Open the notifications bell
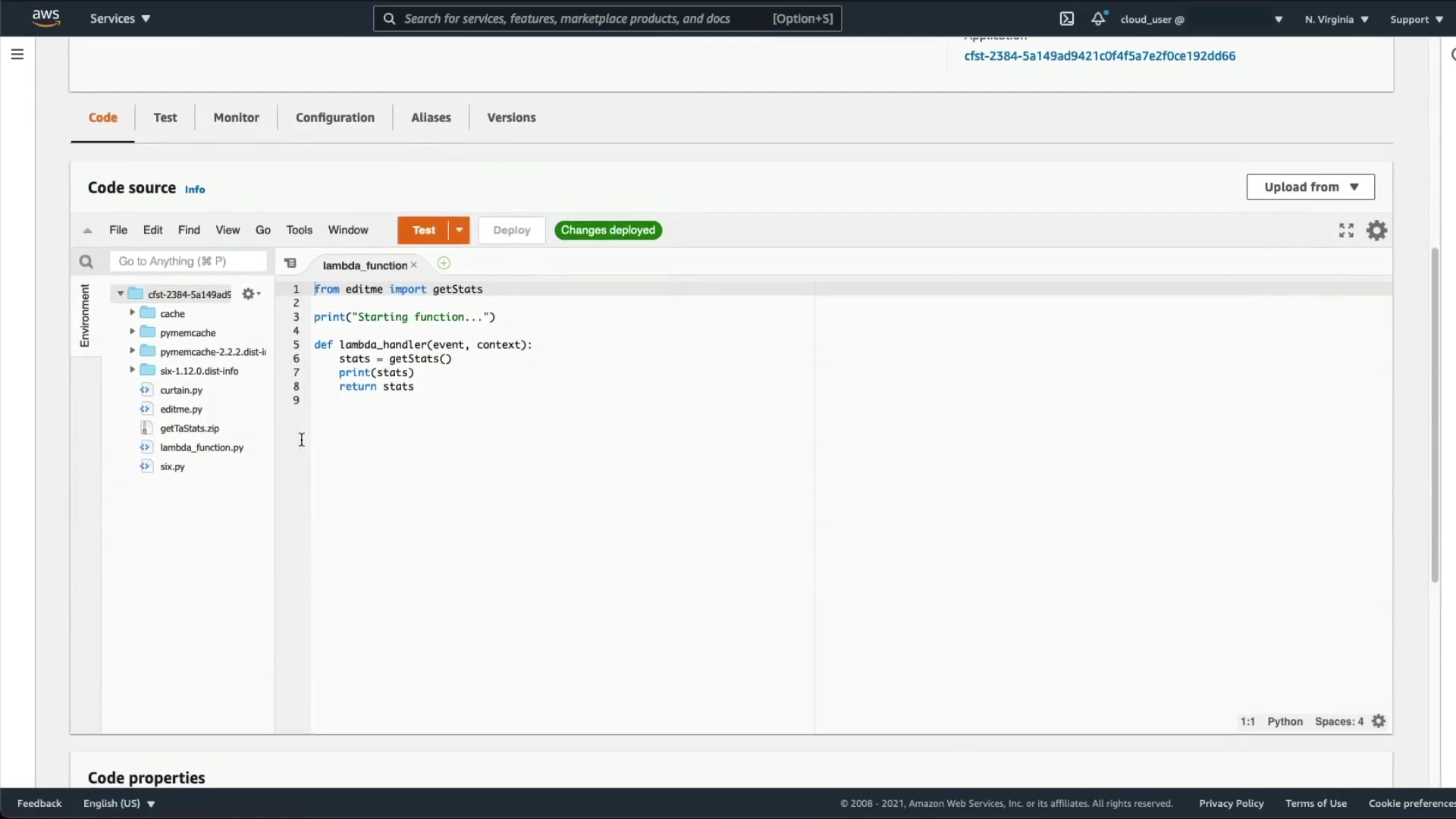The height and width of the screenshot is (819, 1456). 1098,19
